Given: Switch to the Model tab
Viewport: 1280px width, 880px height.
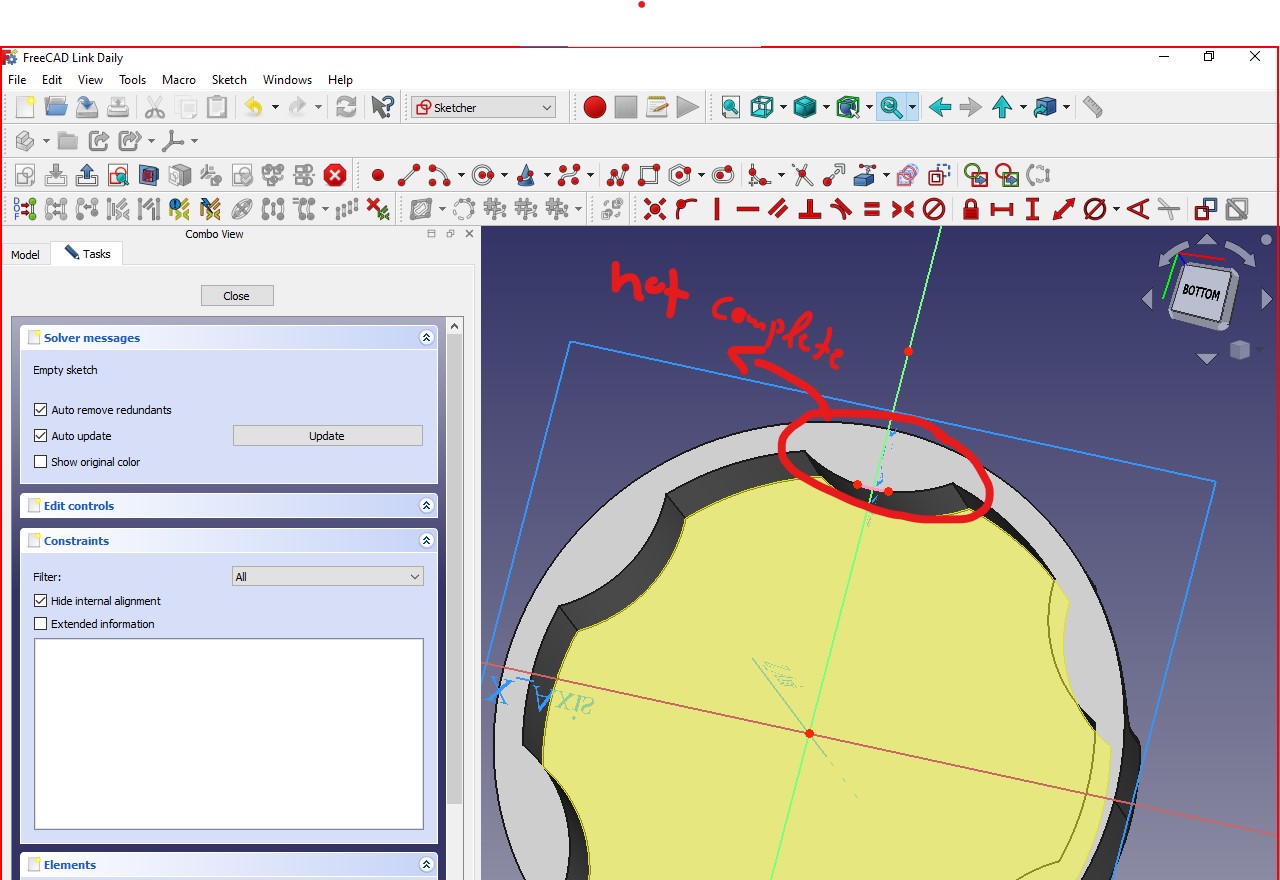Looking at the screenshot, I should 25,254.
